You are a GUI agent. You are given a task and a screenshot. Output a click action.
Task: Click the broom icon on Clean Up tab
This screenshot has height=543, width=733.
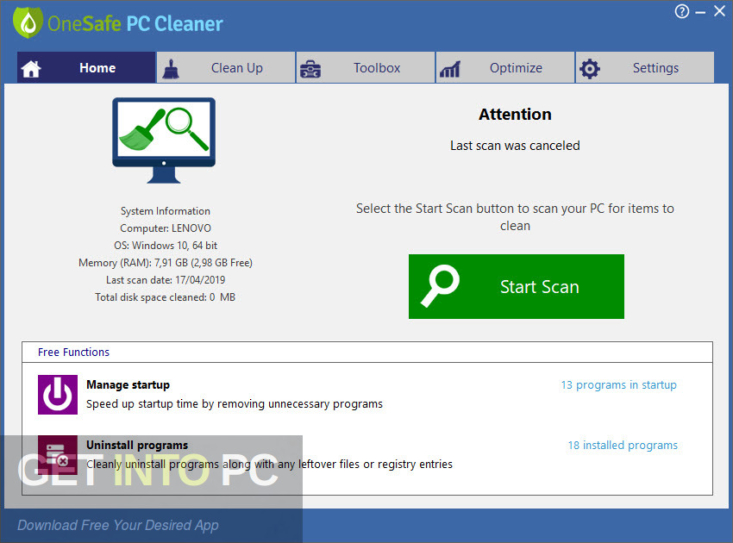pyautogui.click(x=171, y=69)
